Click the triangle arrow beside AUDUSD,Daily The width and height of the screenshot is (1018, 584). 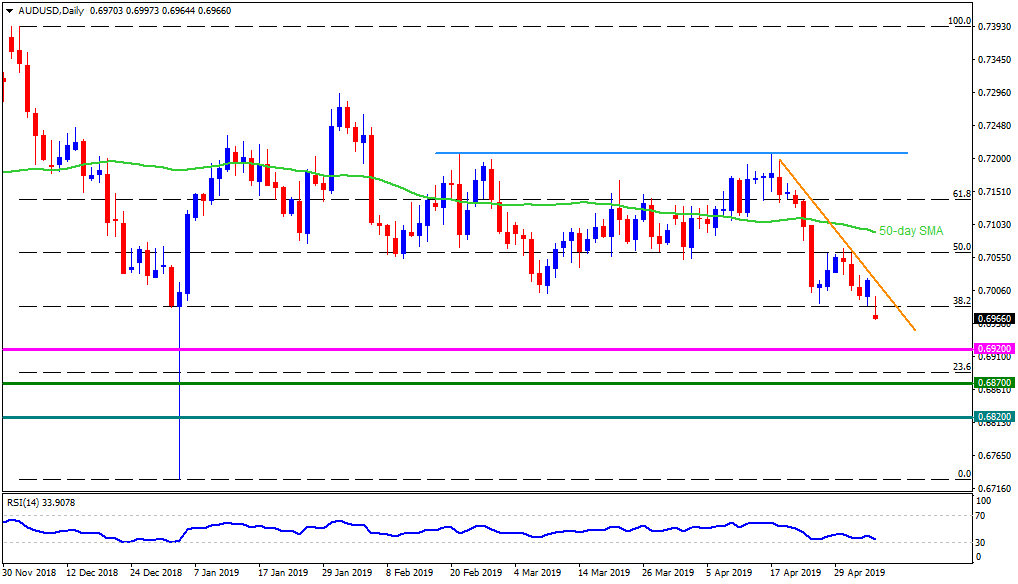8,9
